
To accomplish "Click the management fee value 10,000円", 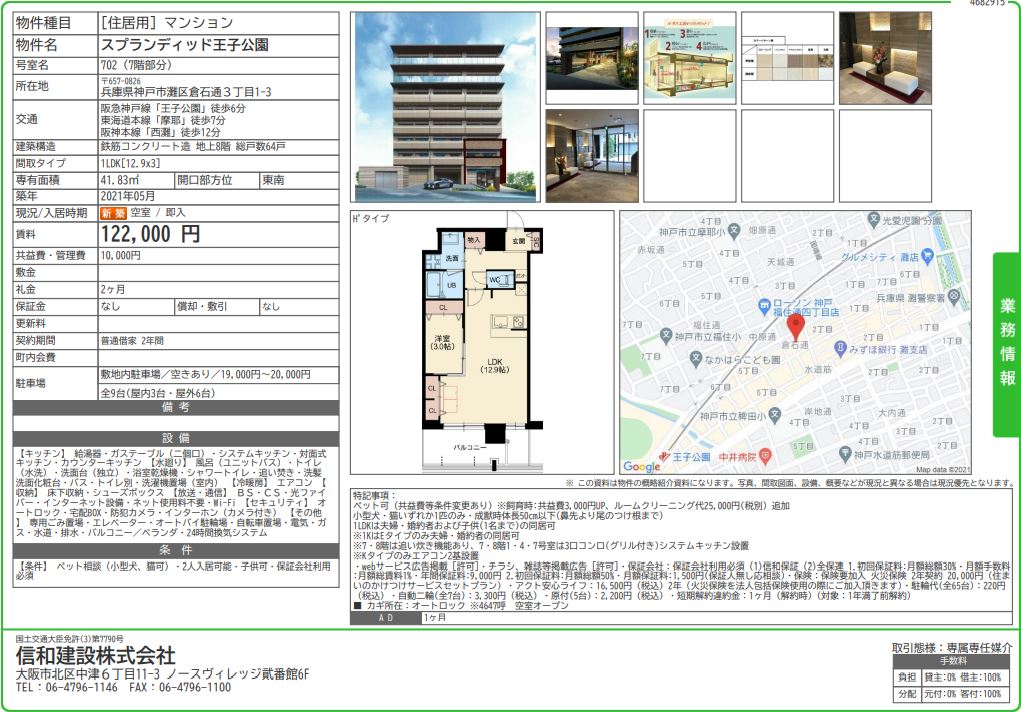I will coord(120,255).
